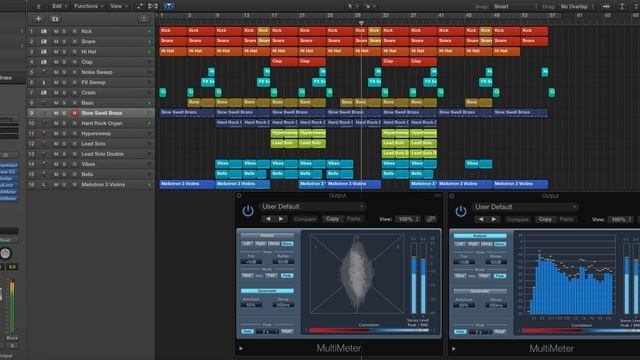This screenshot has height=360, width=640.
Task: Mute the Bass track
Action: 56,102
